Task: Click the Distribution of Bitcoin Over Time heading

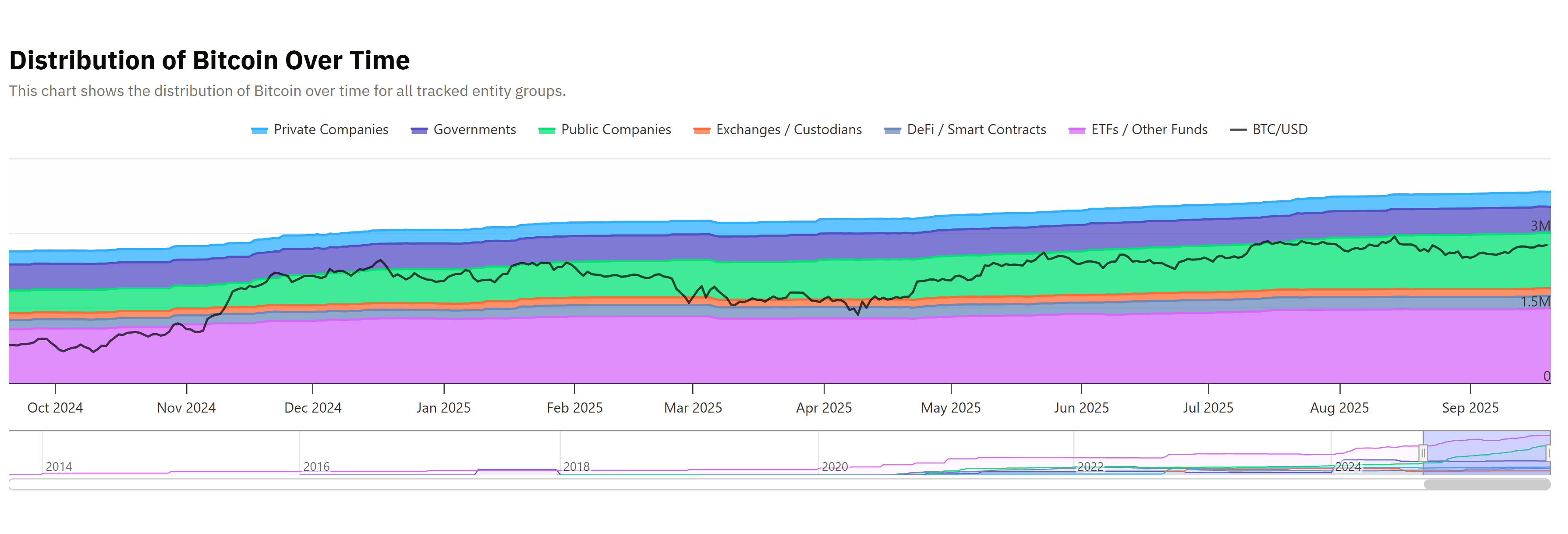Action: coord(209,60)
